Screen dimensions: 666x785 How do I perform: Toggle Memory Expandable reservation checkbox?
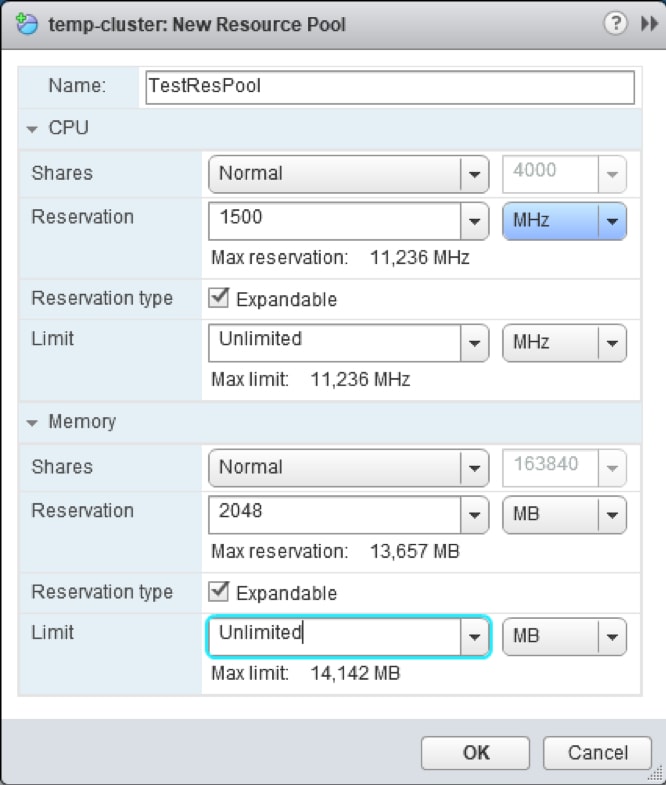[x=220, y=593]
